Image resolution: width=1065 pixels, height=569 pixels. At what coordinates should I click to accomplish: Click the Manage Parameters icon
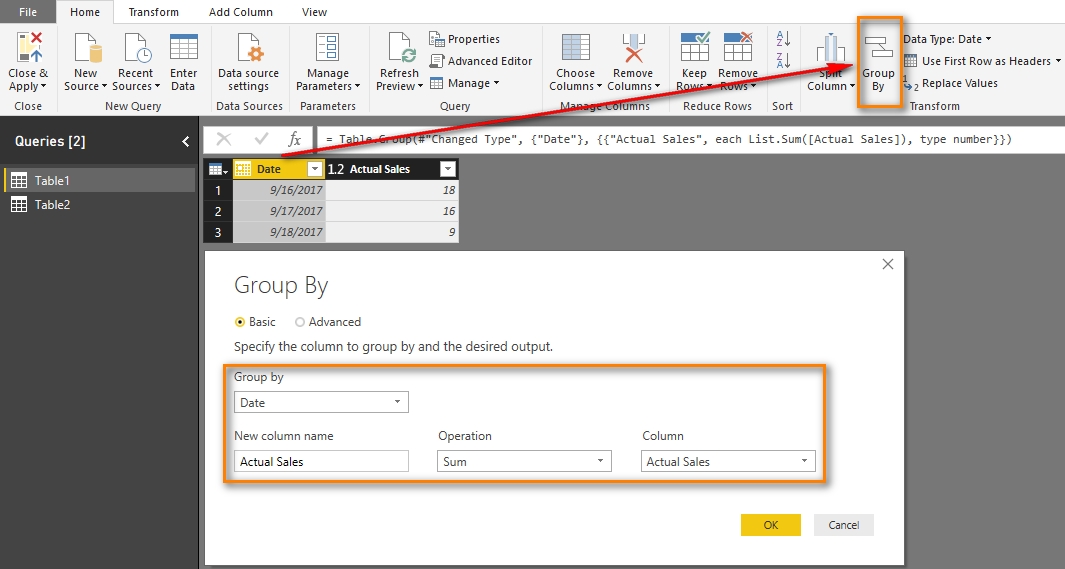(x=327, y=48)
